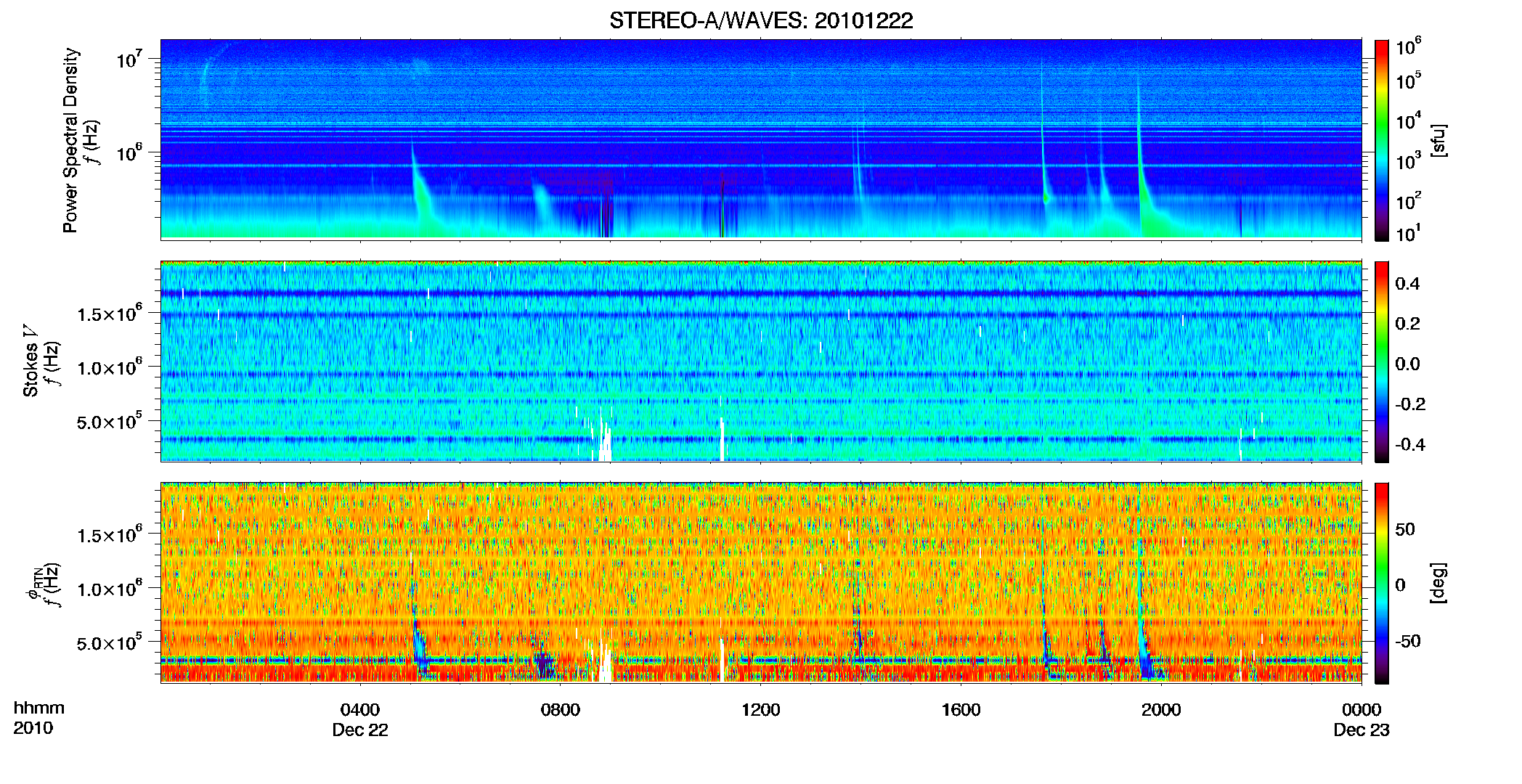
Task: Click the 1600 time axis label
Action: (x=961, y=710)
